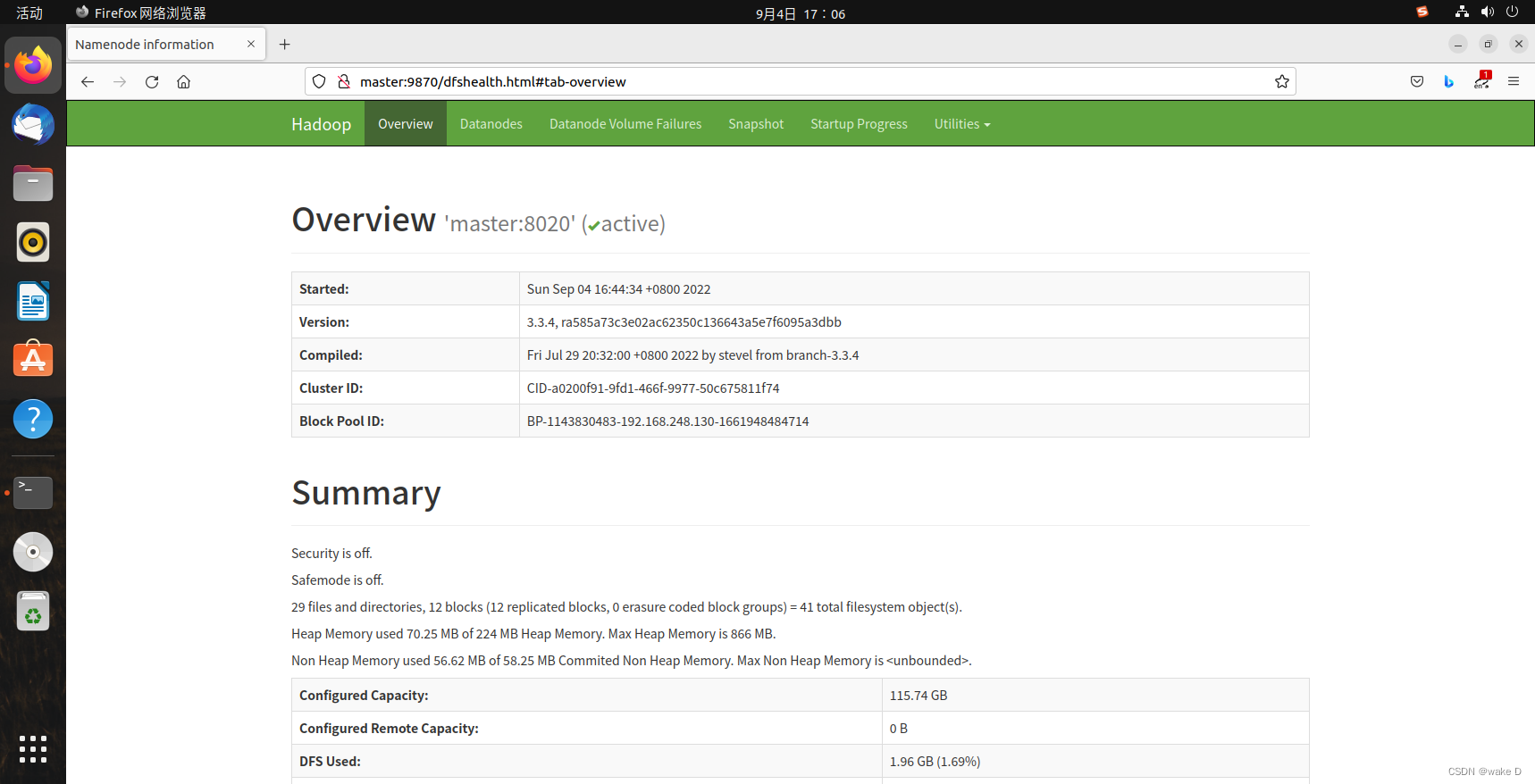This screenshot has width=1535, height=784.
Task: Open LibreOffice Writer from the dock
Action: tap(33, 301)
